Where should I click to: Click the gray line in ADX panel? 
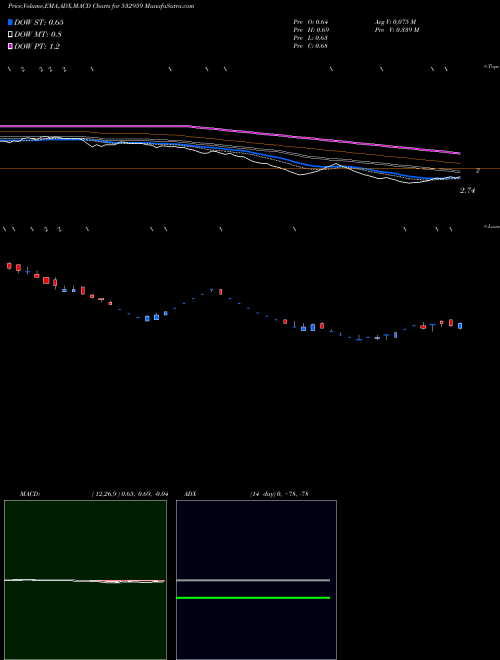click(253, 580)
